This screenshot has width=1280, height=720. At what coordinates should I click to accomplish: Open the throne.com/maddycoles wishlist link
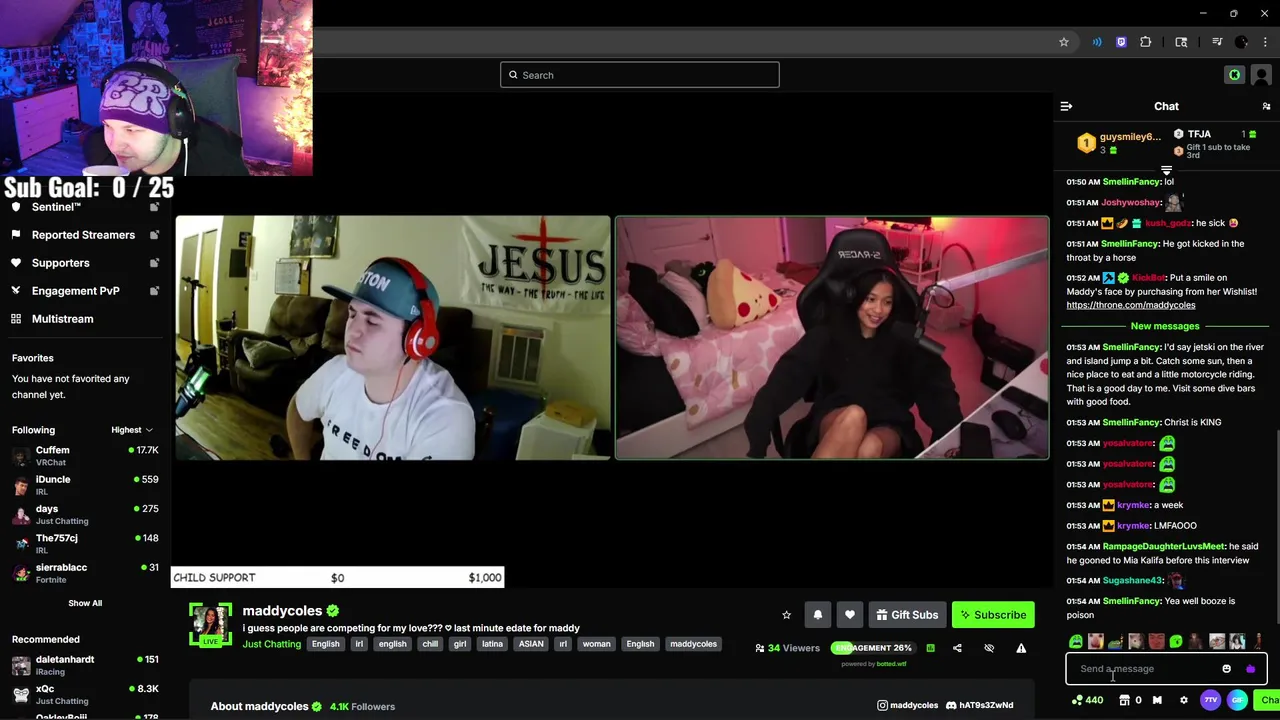1130,305
